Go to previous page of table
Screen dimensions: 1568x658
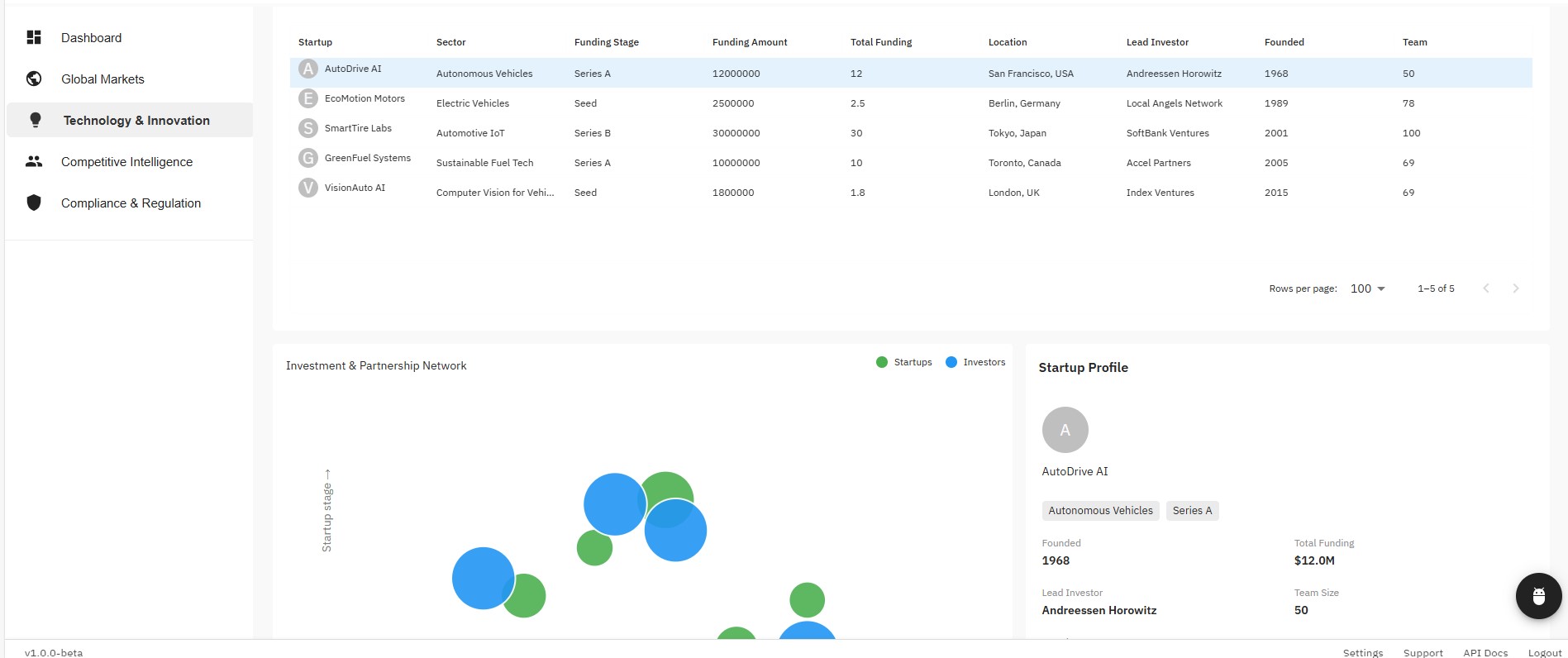(x=1486, y=288)
